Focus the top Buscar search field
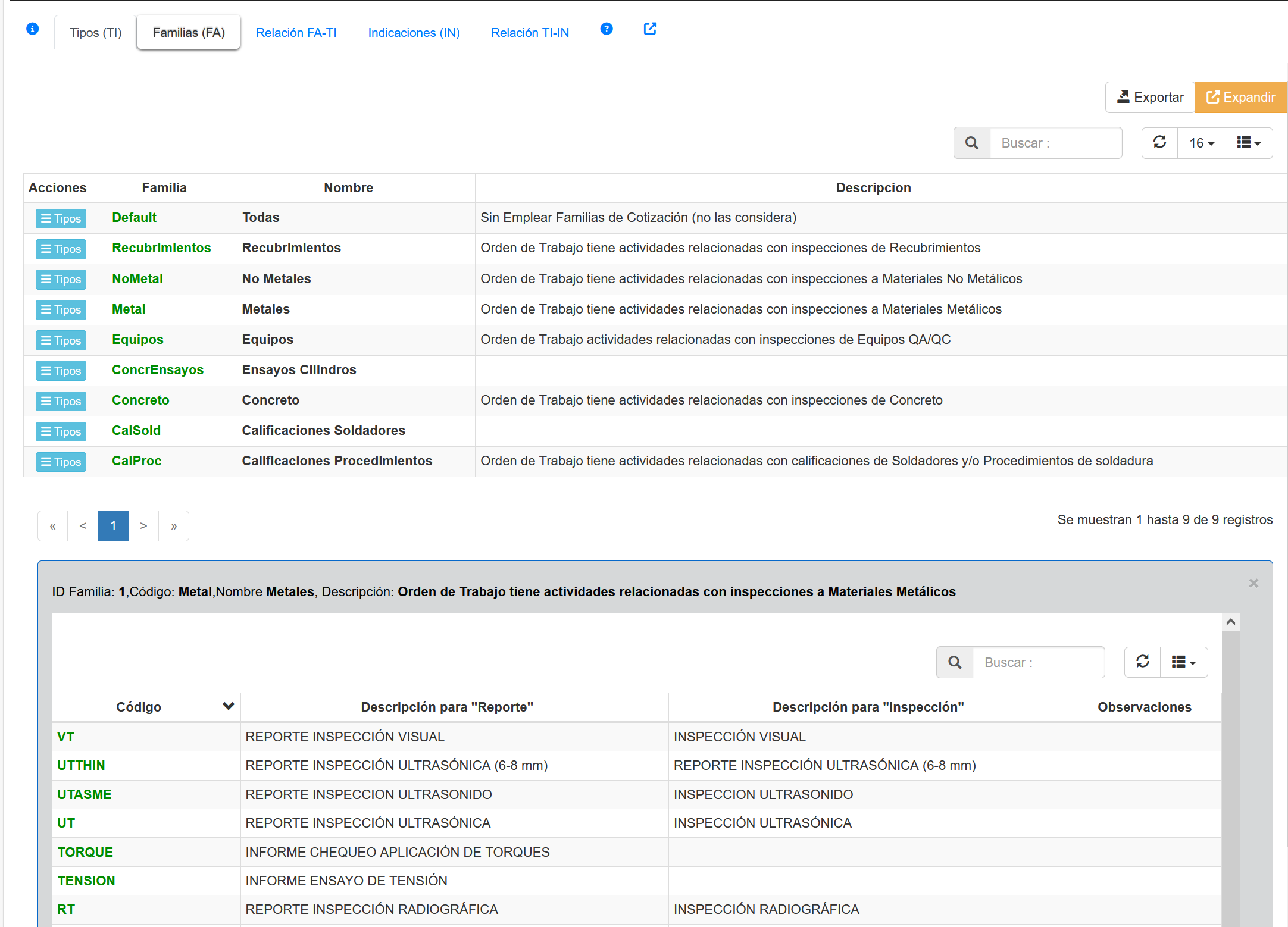 [x=1055, y=143]
